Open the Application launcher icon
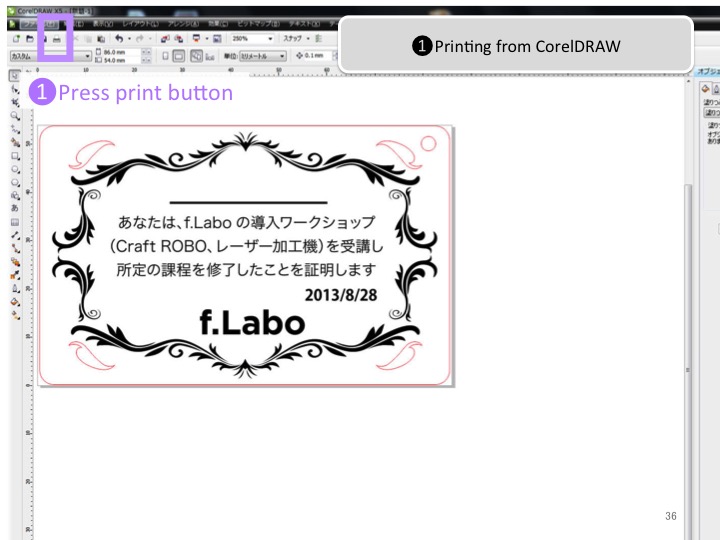The height and width of the screenshot is (540, 720). pos(197,39)
